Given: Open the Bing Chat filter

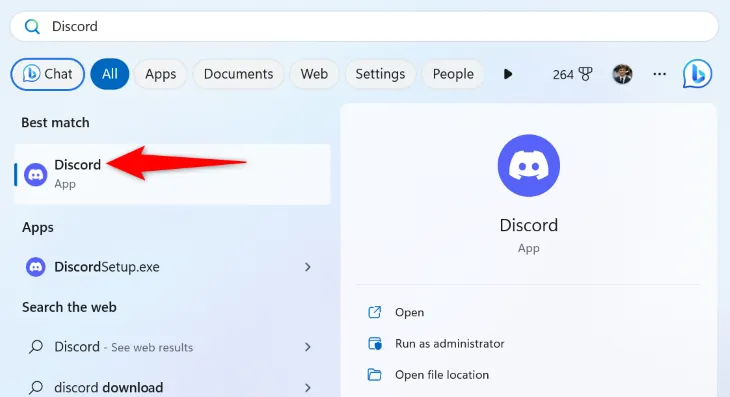Looking at the screenshot, I should point(47,74).
